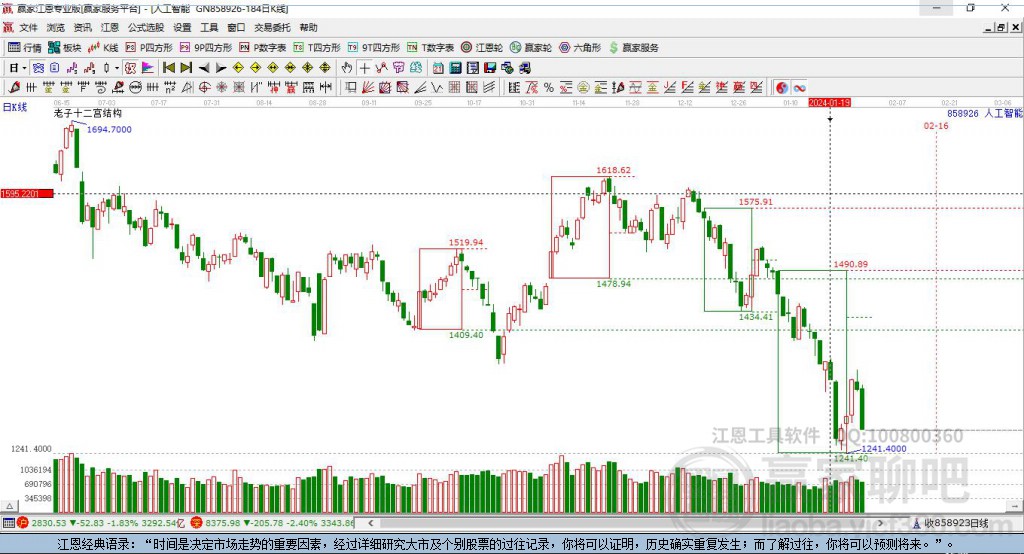Open the P四方形 tool
Screen dimensions: 1024x554
[149, 48]
